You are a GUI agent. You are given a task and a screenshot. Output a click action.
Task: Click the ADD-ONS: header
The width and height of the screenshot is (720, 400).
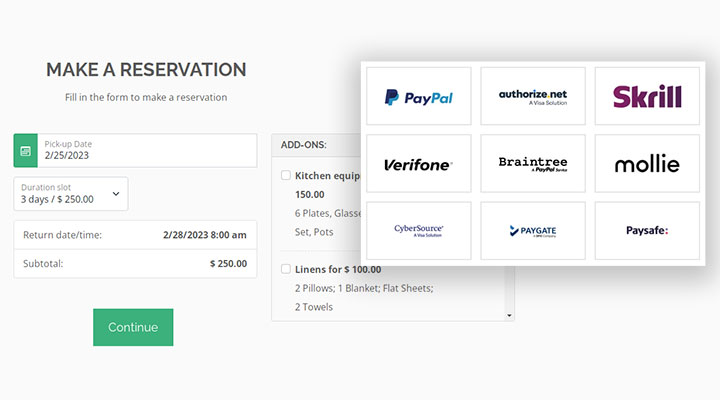pyautogui.click(x=304, y=145)
